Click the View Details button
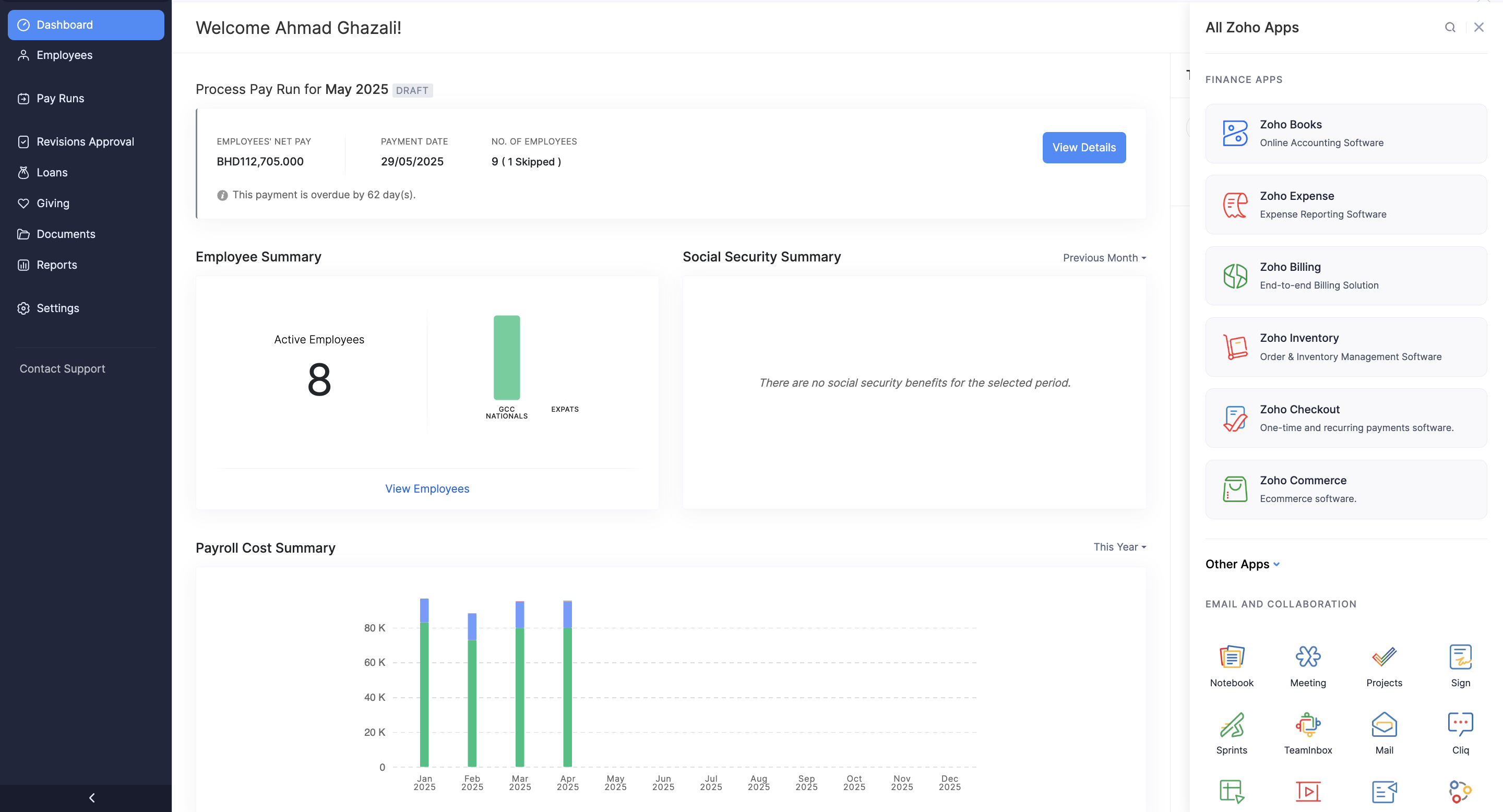Screen dimensions: 1503x812 click(x=1083, y=148)
